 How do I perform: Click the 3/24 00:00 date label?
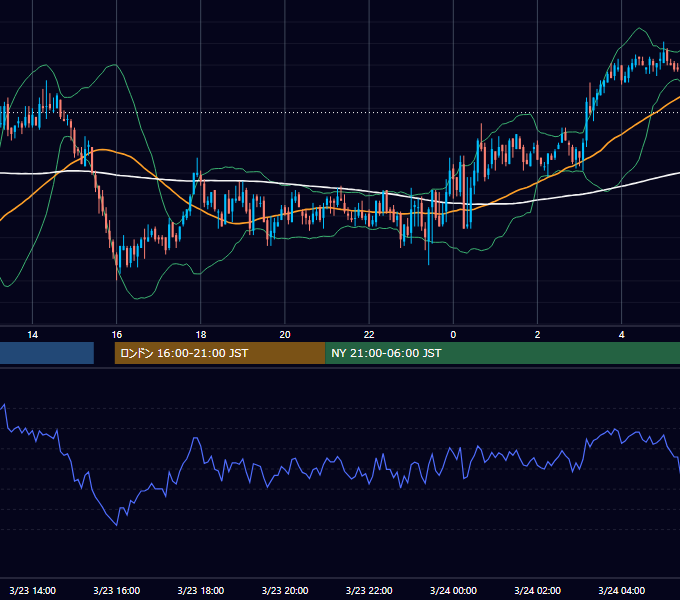(453, 590)
